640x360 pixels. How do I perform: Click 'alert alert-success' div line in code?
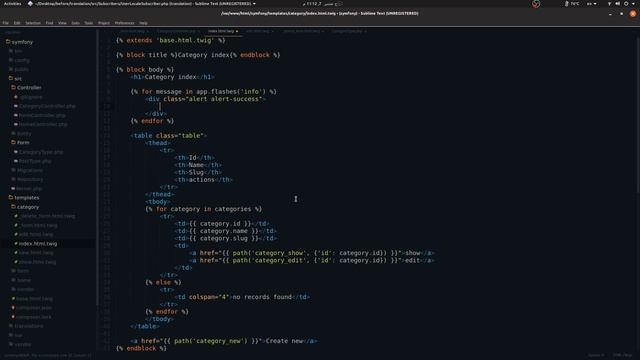(205, 99)
